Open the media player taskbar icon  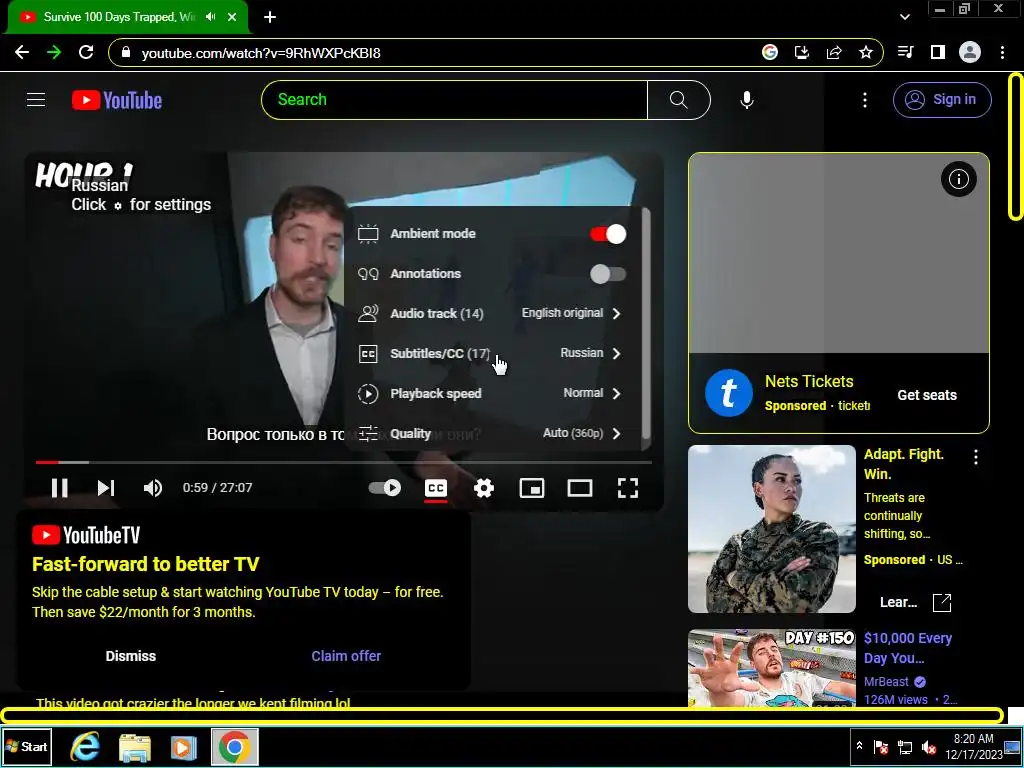[x=184, y=746]
